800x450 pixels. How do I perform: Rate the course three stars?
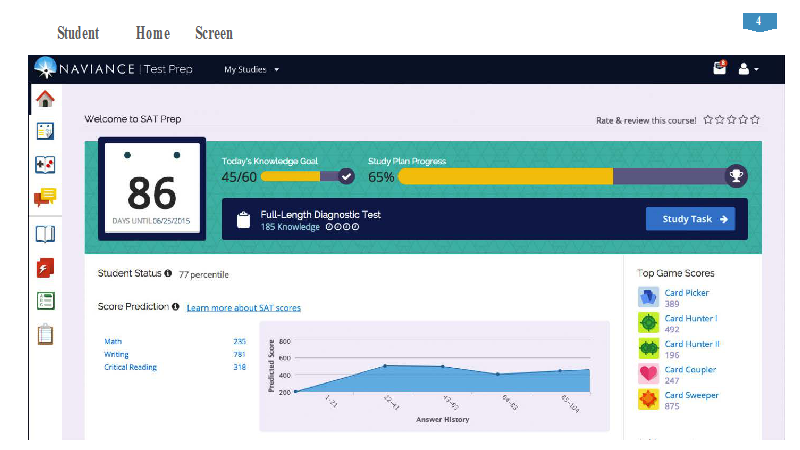(x=732, y=120)
